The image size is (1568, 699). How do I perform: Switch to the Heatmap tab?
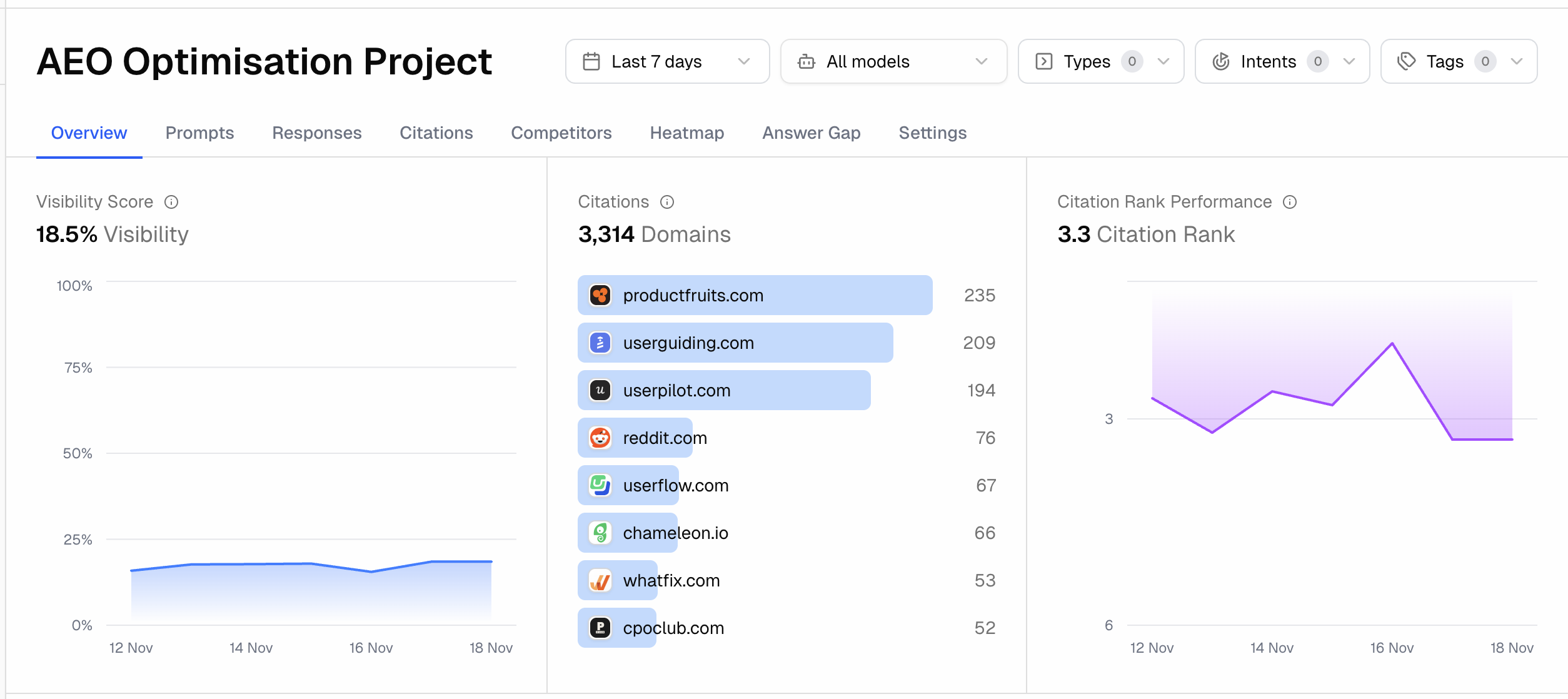[687, 133]
